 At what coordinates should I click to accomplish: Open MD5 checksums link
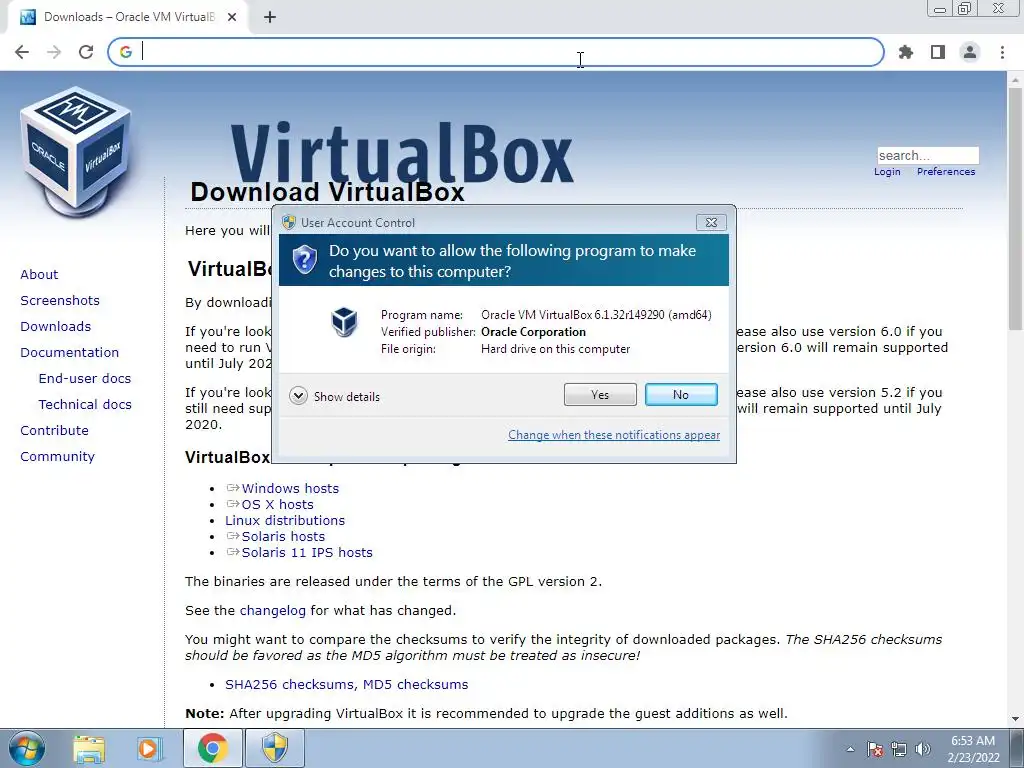(x=415, y=684)
